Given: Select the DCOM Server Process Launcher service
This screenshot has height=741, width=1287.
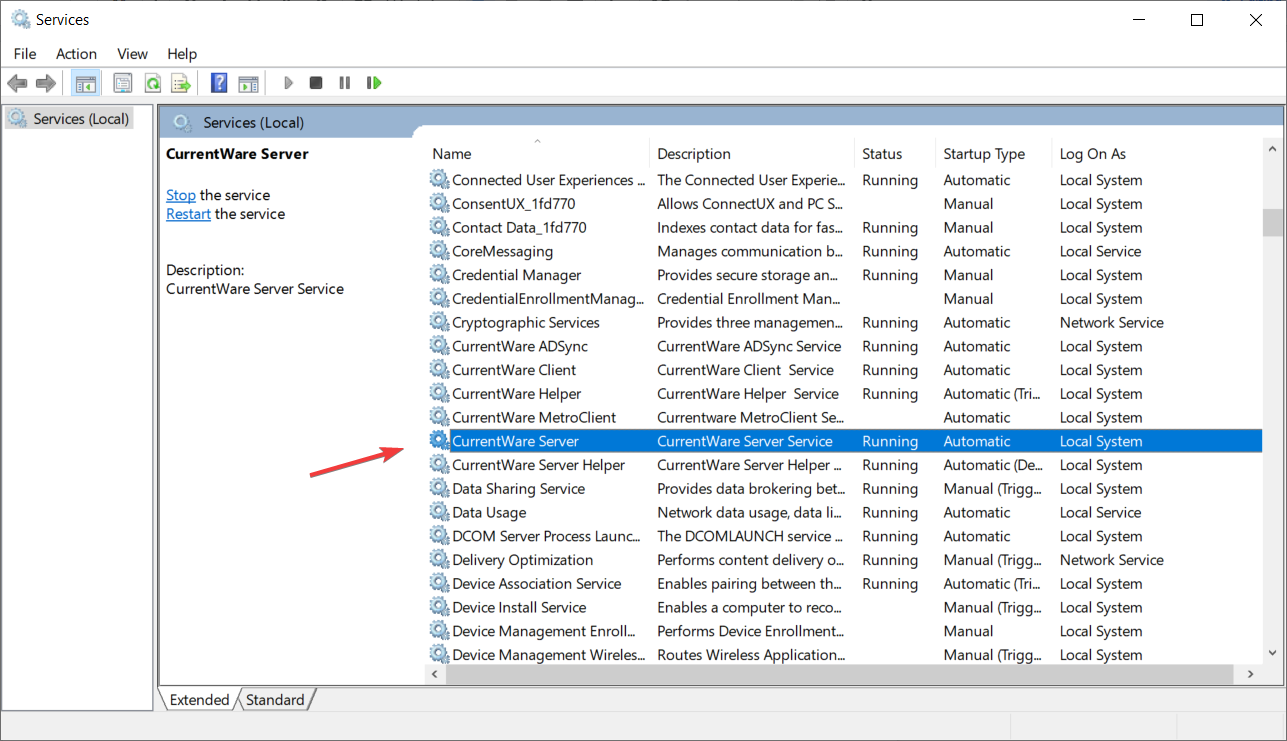Looking at the screenshot, I should [845, 536].
